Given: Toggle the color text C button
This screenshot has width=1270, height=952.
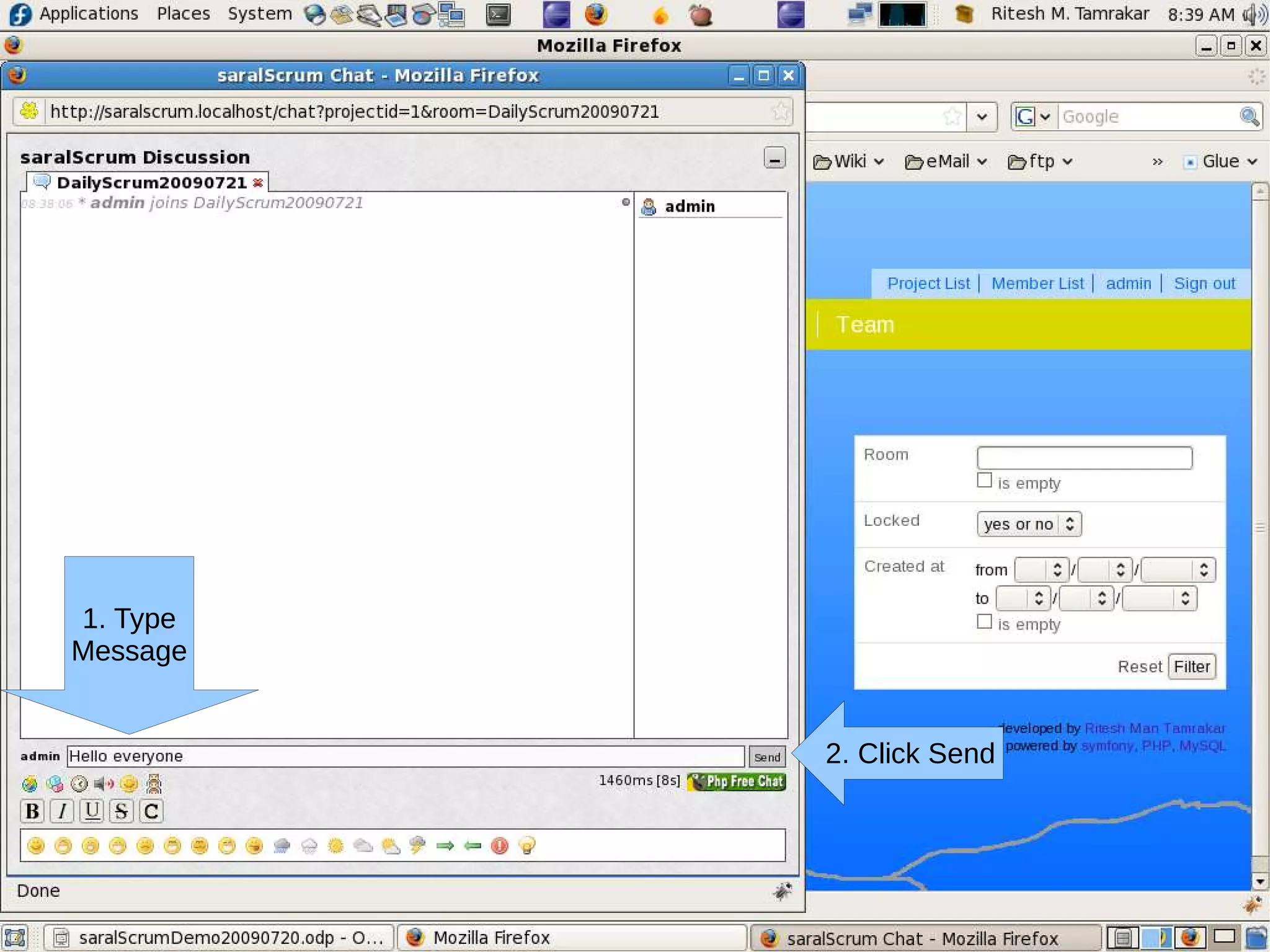Looking at the screenshot, I should pos(151,811).
